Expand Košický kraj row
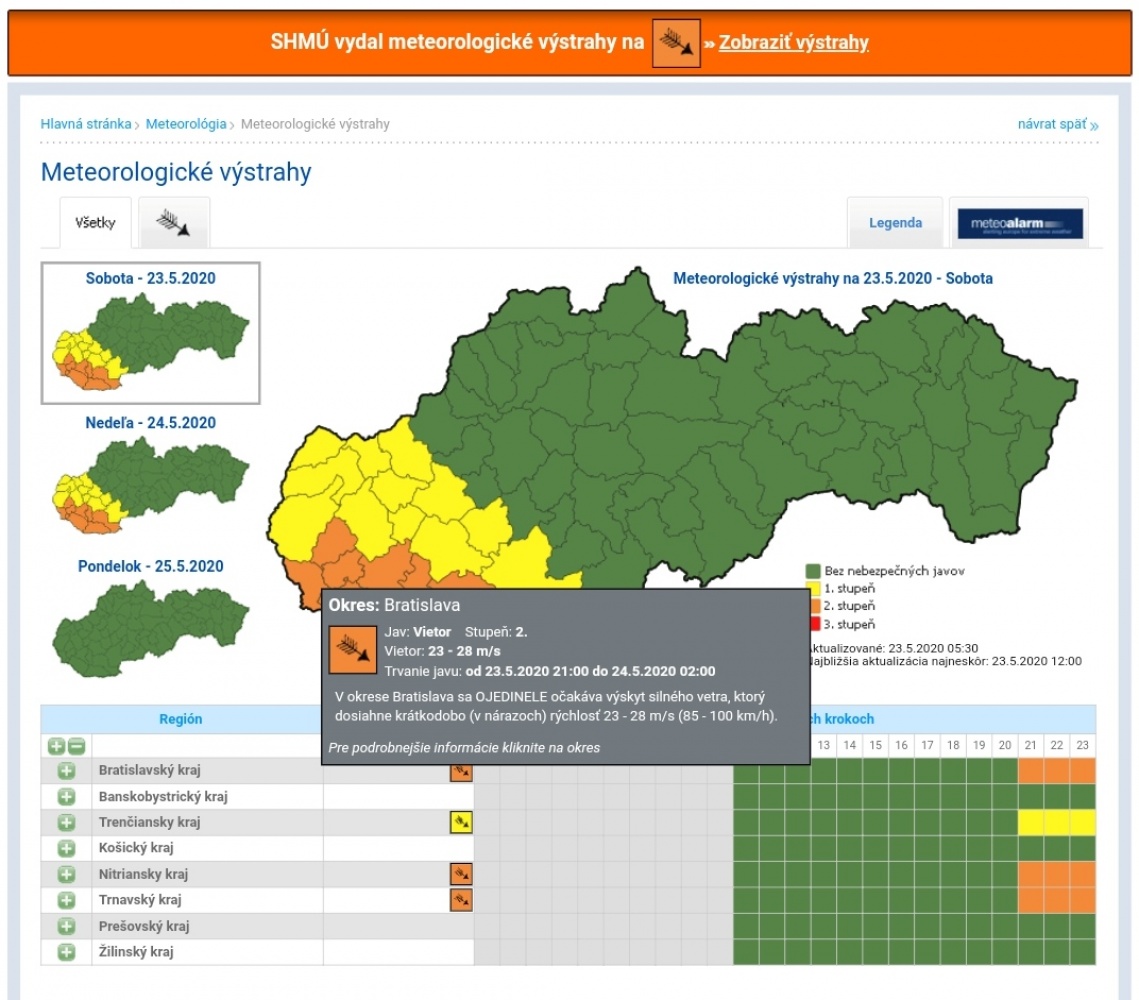This screenshot has height=1000, width=1139. tap(67, 848)
